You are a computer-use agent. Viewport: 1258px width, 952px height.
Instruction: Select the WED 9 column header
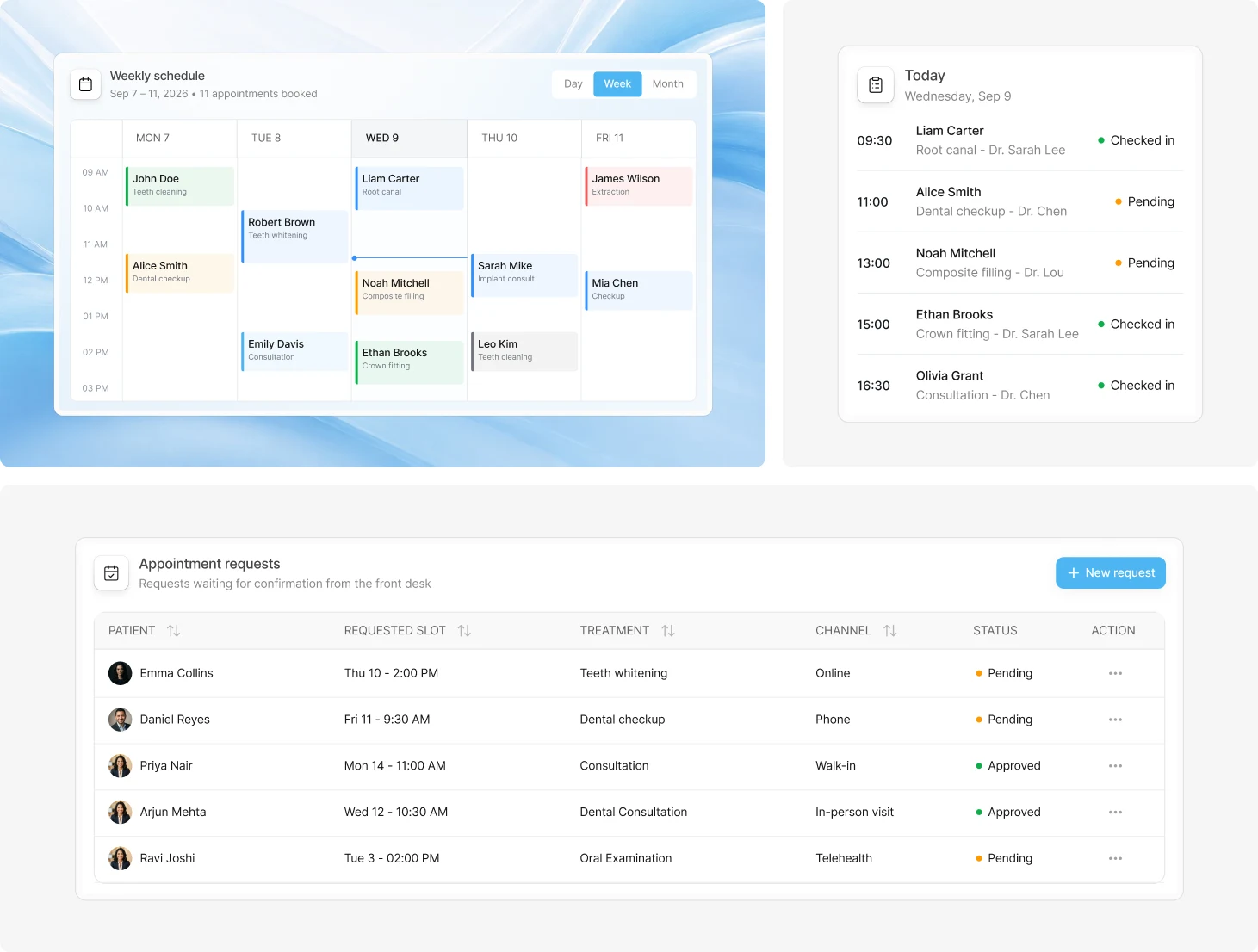[x=409, y=138]
